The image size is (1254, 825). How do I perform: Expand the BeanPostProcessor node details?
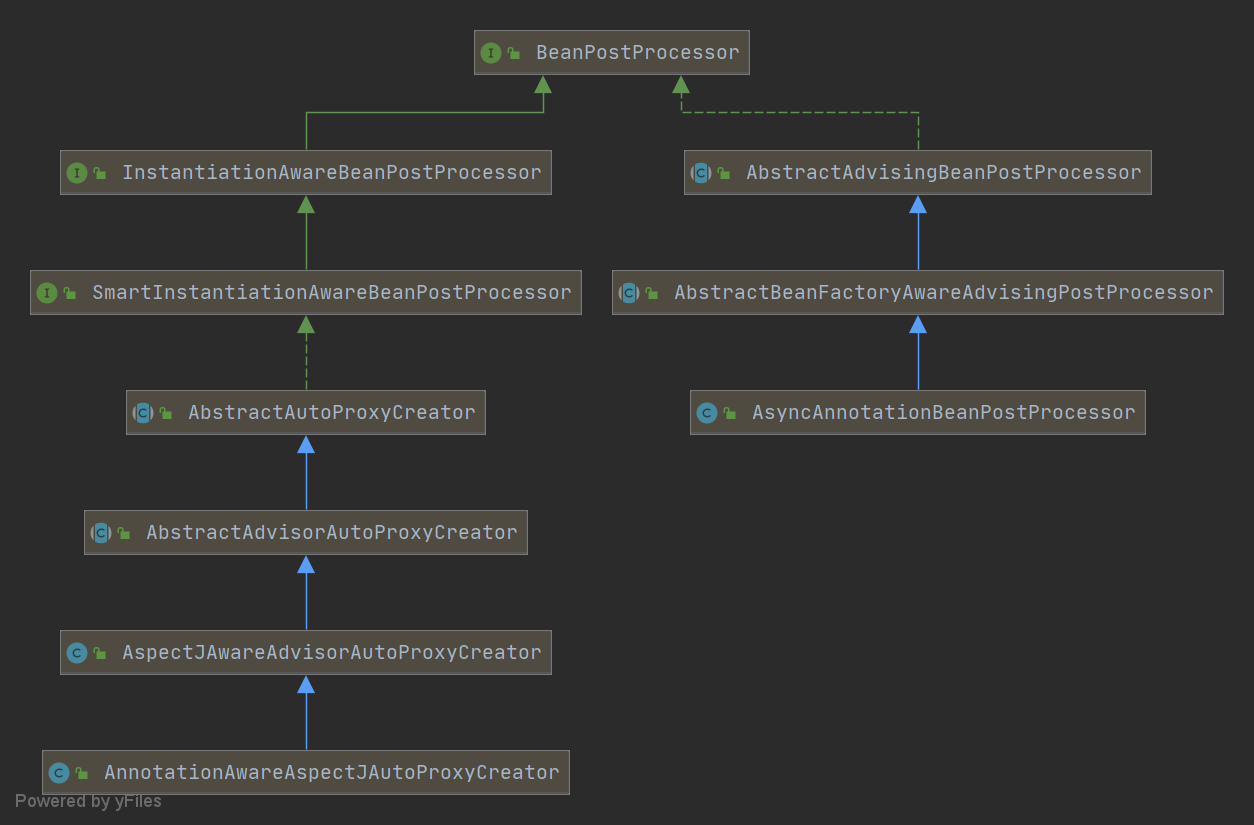[611, 52]
